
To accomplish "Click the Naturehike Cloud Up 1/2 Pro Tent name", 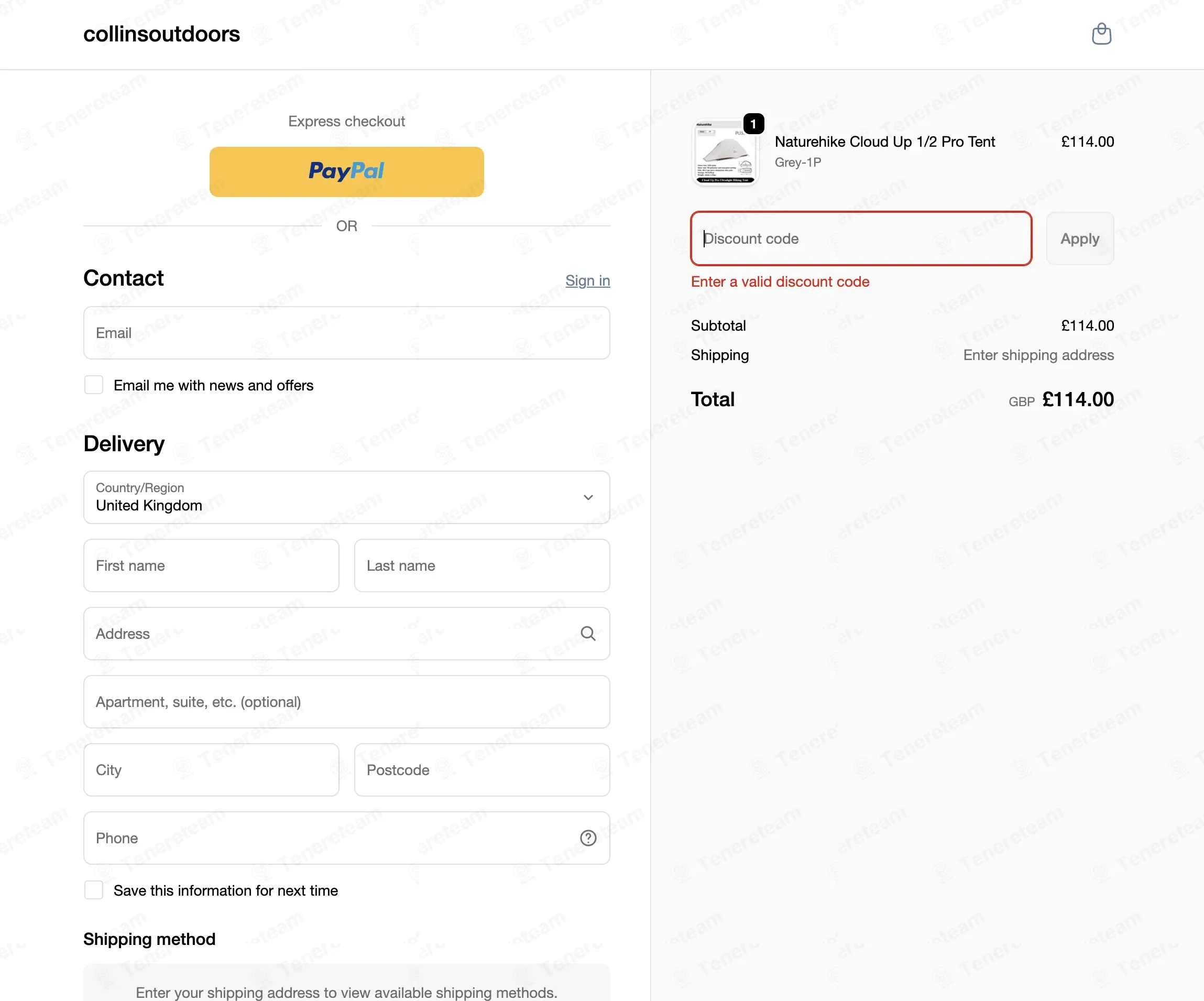I will tap(884, 142).
